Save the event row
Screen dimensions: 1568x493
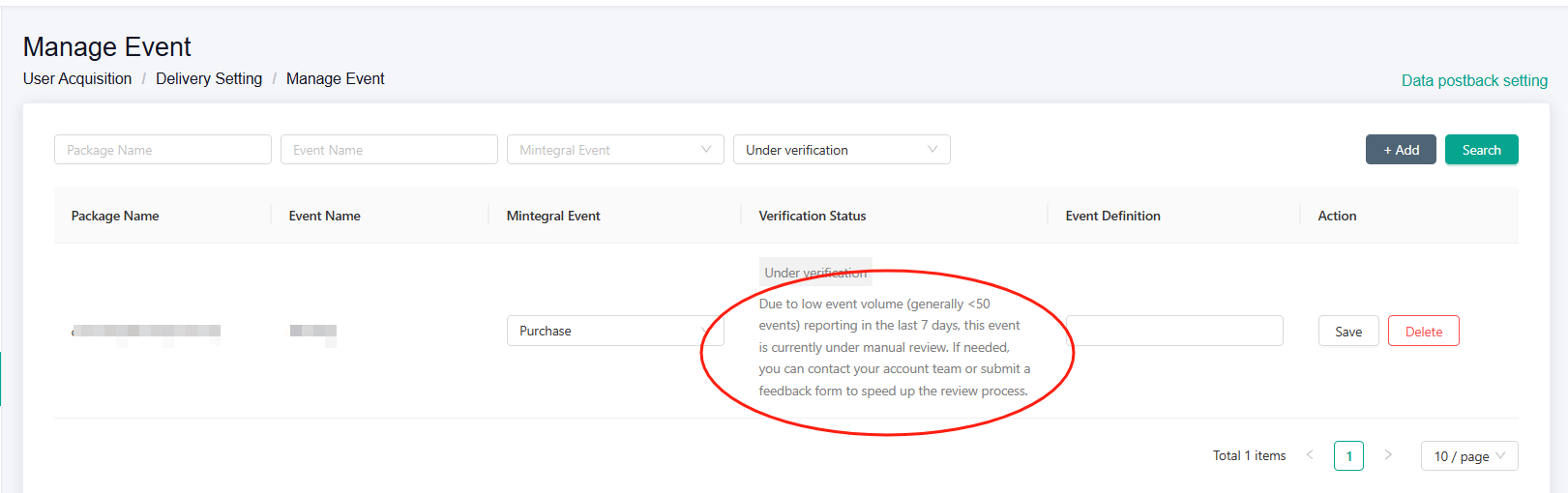[1348, 331]
